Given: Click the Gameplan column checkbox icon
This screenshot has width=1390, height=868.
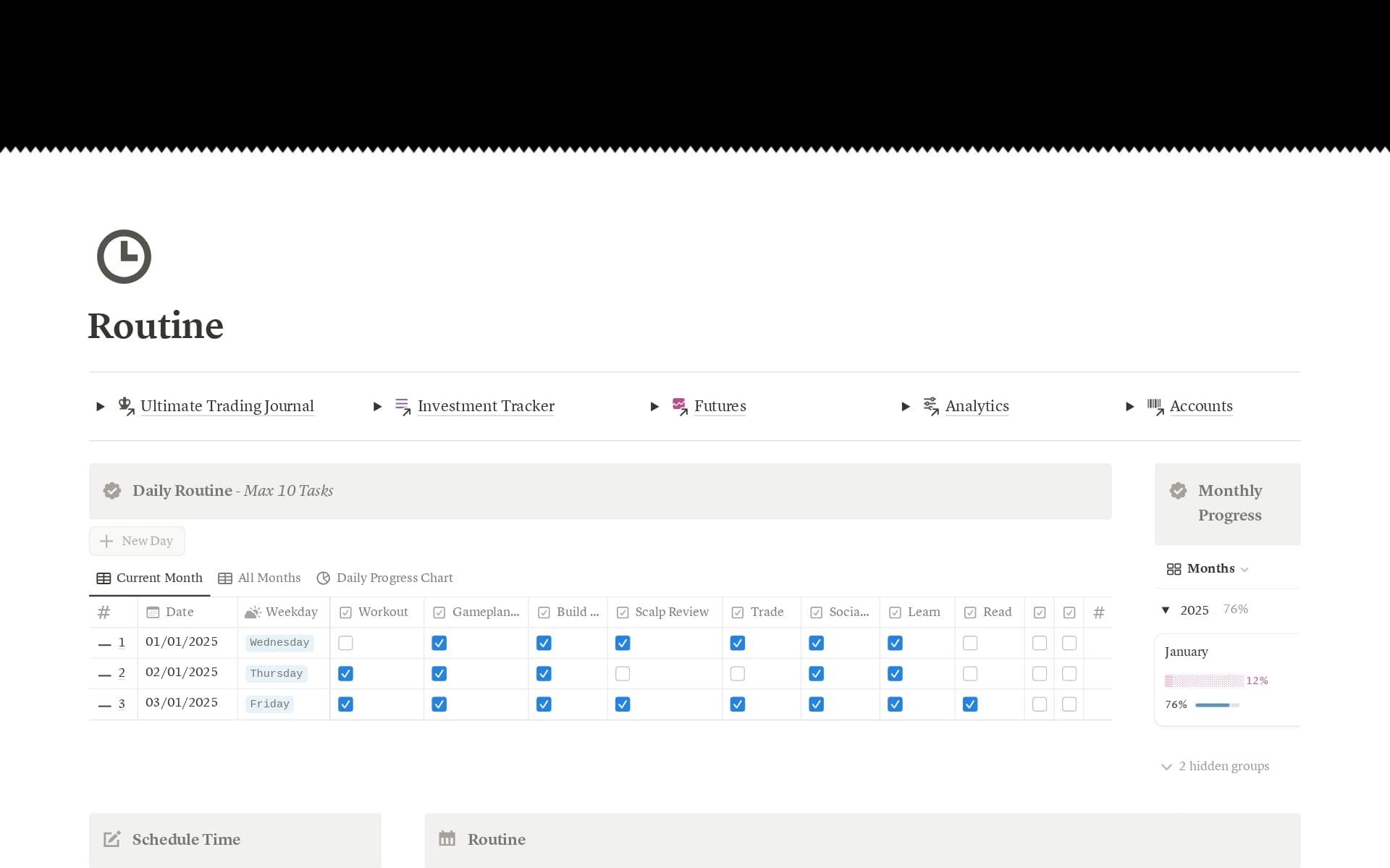Looking at the screenshot, I should [439, 612].
